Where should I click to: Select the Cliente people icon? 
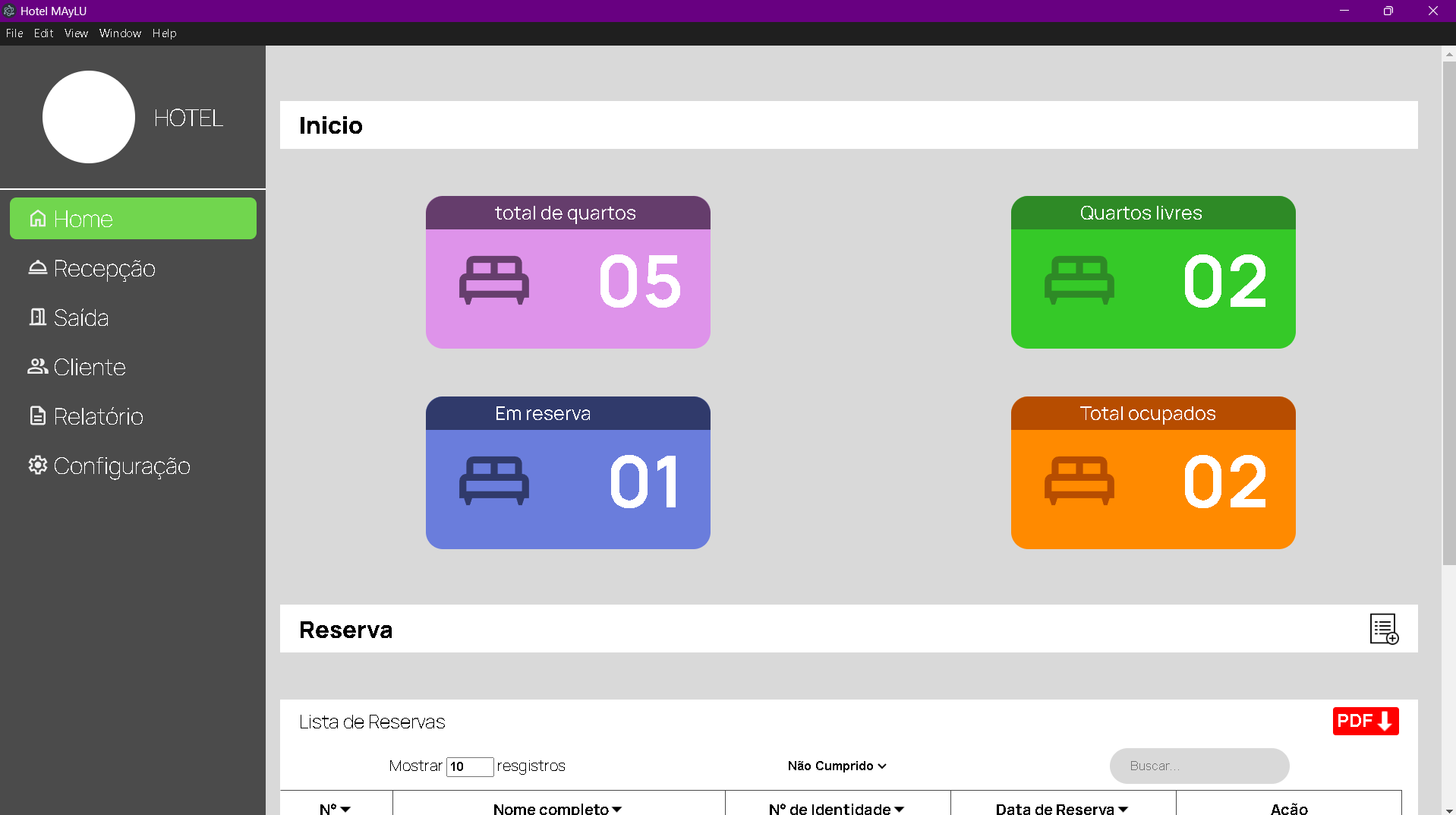(38, 367)
